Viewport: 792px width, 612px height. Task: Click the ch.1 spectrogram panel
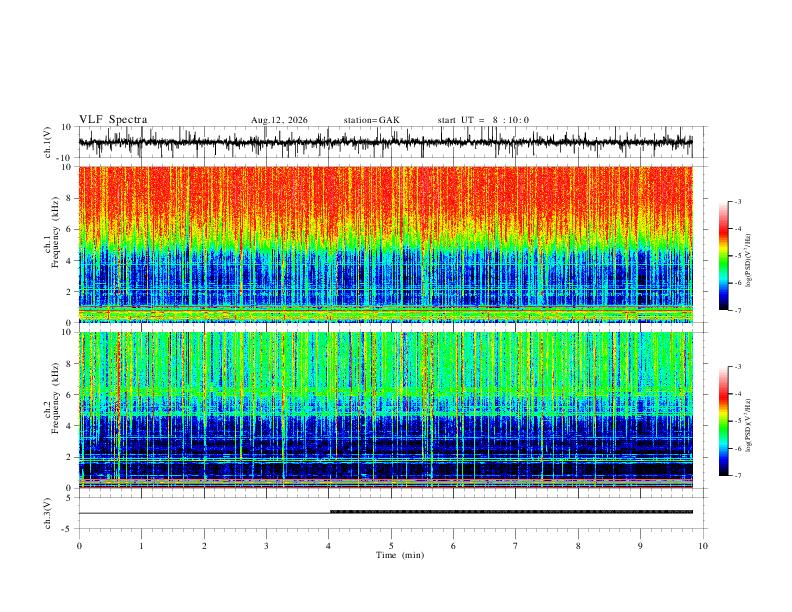click(385, 244)
